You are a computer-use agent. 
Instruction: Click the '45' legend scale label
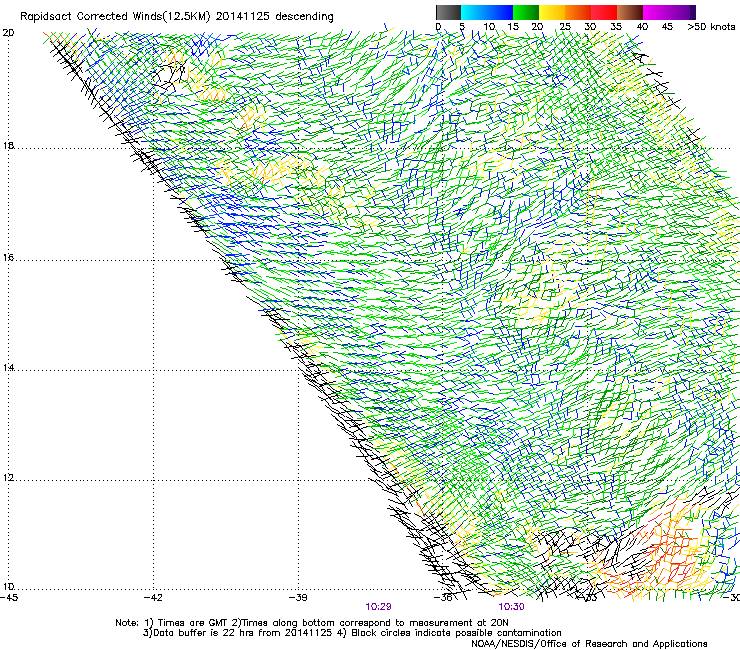point(667,27)
